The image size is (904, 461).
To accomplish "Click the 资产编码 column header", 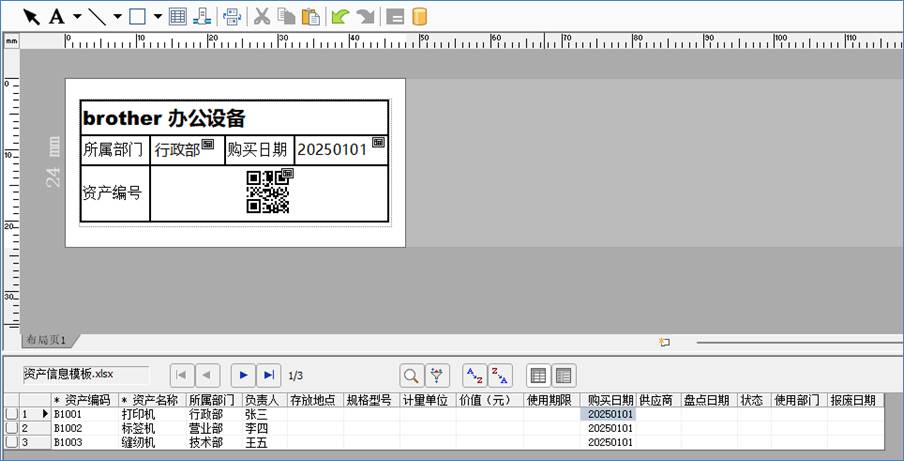I will click(x=85, y=400).
